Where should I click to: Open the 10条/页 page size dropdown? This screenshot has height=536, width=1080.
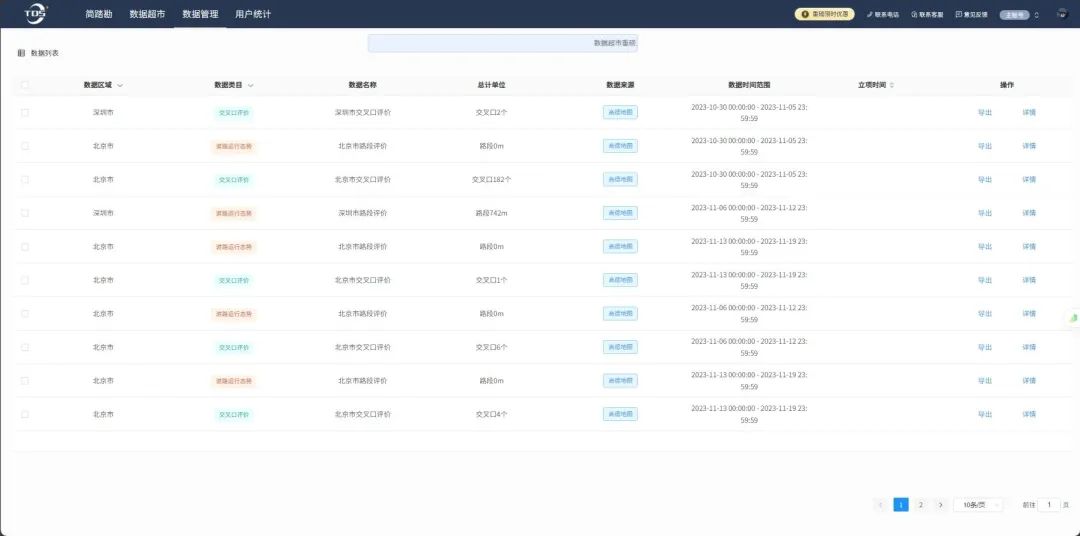[977, 505]
